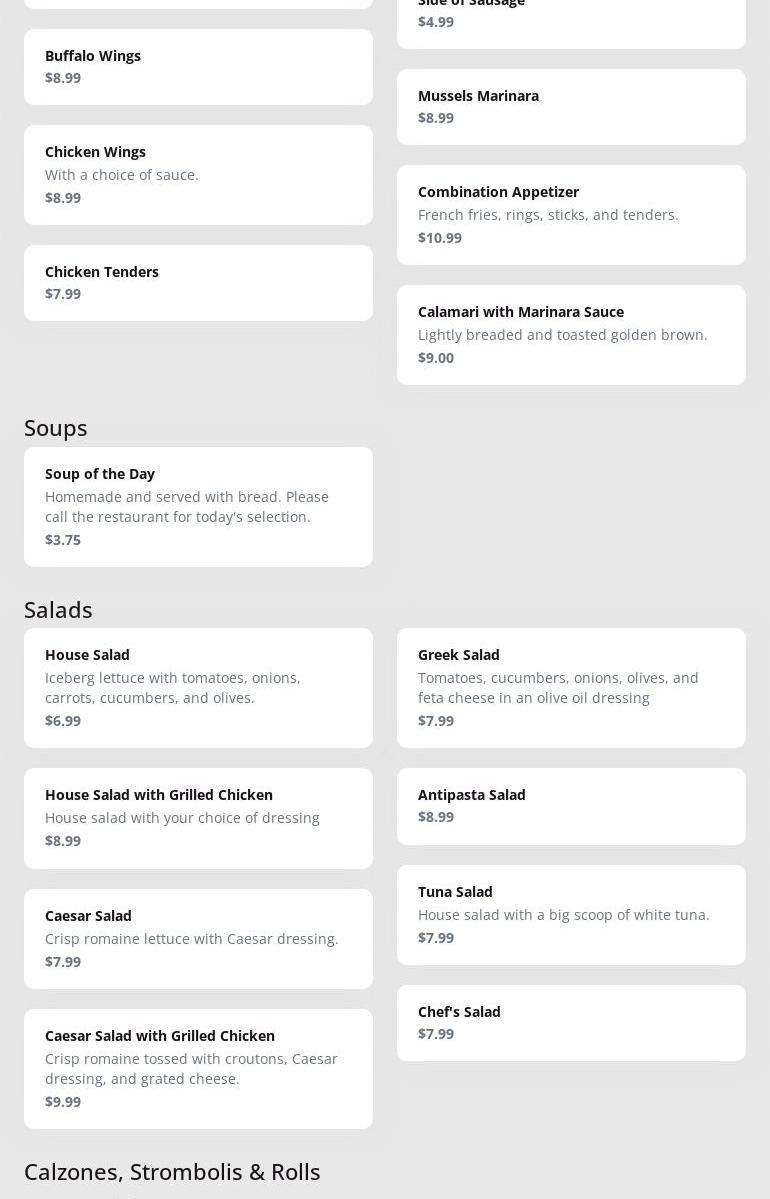This screenshot has width=770, height=1199.
Task: Choose the Mussels Marinara item
Action: (571, 106)
